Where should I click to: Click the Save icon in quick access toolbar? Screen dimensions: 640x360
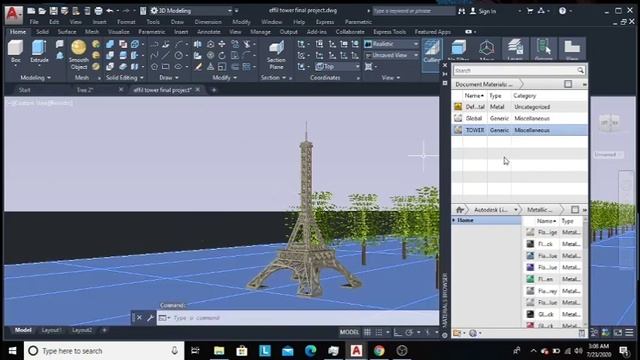pos(53,11)
